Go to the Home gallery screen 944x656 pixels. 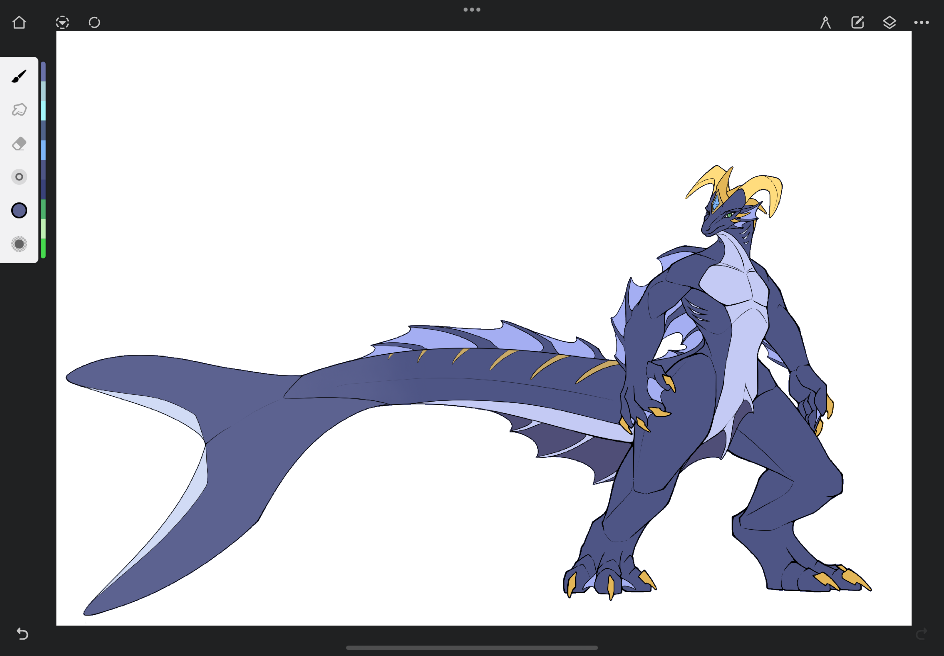[19, 22]
